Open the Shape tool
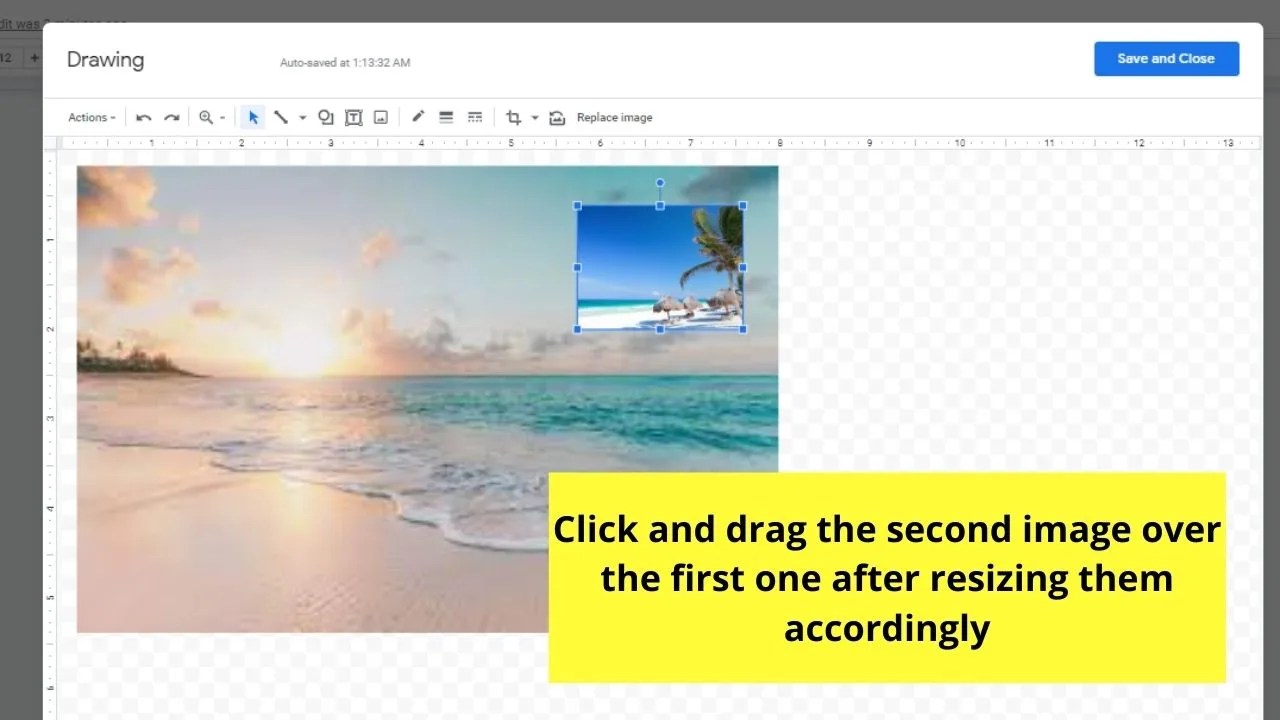This screenshot has width=1280, height=720. click(325, 117)
